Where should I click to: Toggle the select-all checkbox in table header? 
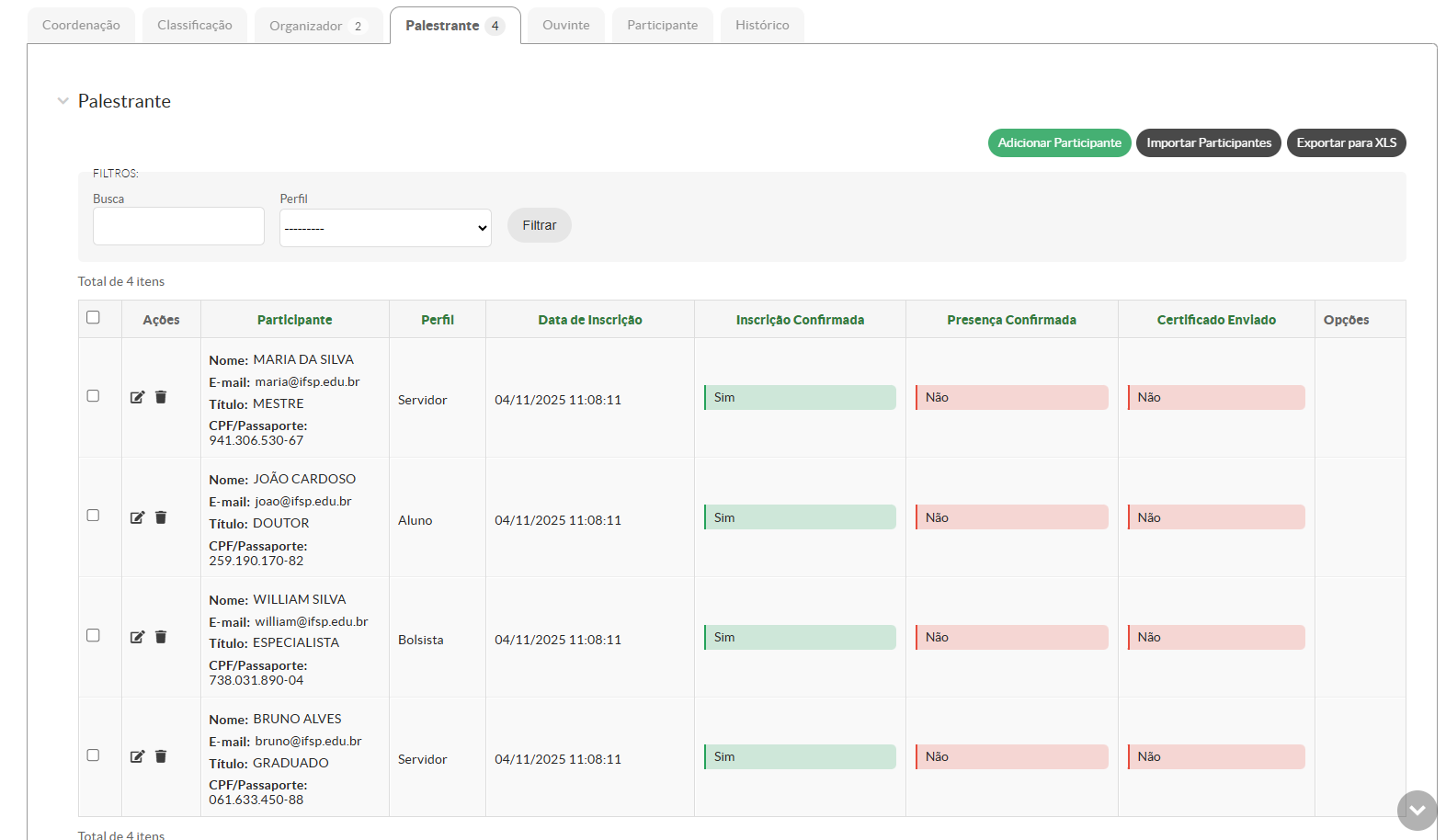(93, 317)
